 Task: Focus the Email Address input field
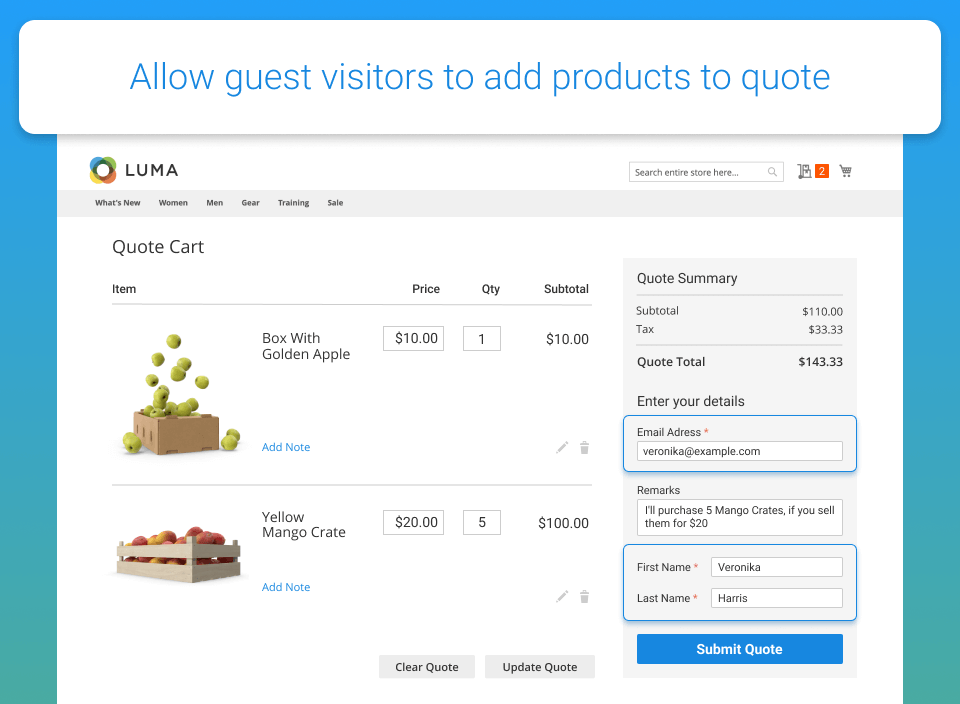click(x=739, y=451)
